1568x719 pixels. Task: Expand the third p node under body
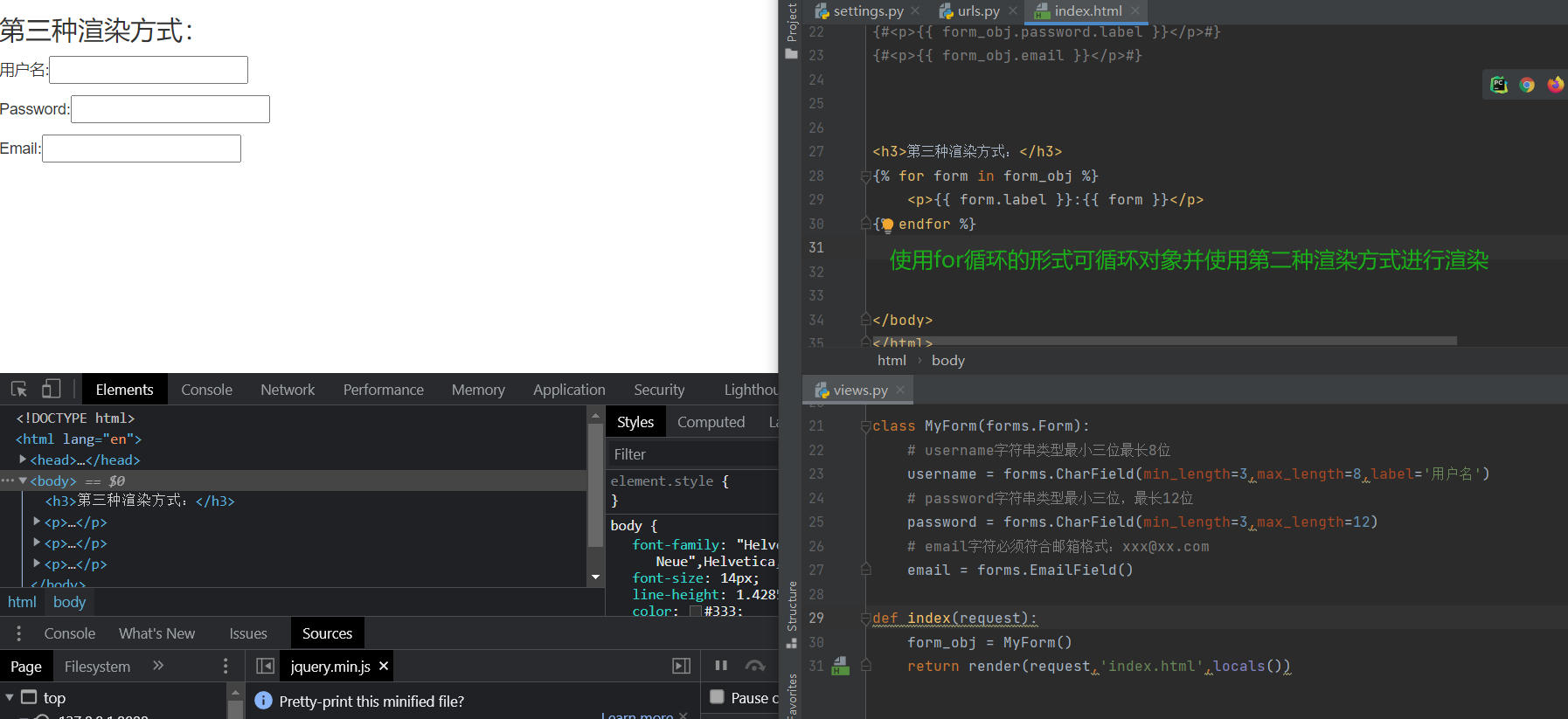[37, 563]
